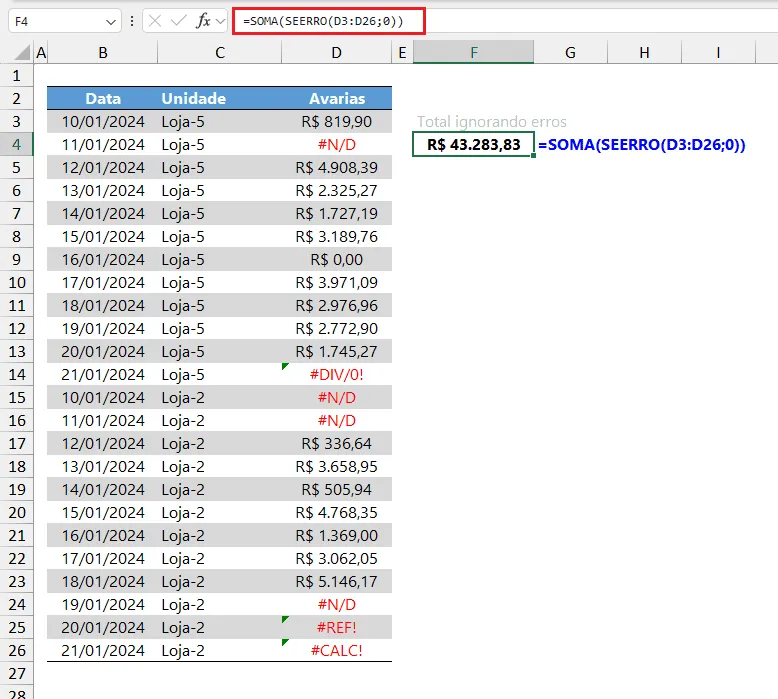The image size is (778, 699).
Task: Select Loja-5 cell in row 9
Action: [x=220, y=259]
